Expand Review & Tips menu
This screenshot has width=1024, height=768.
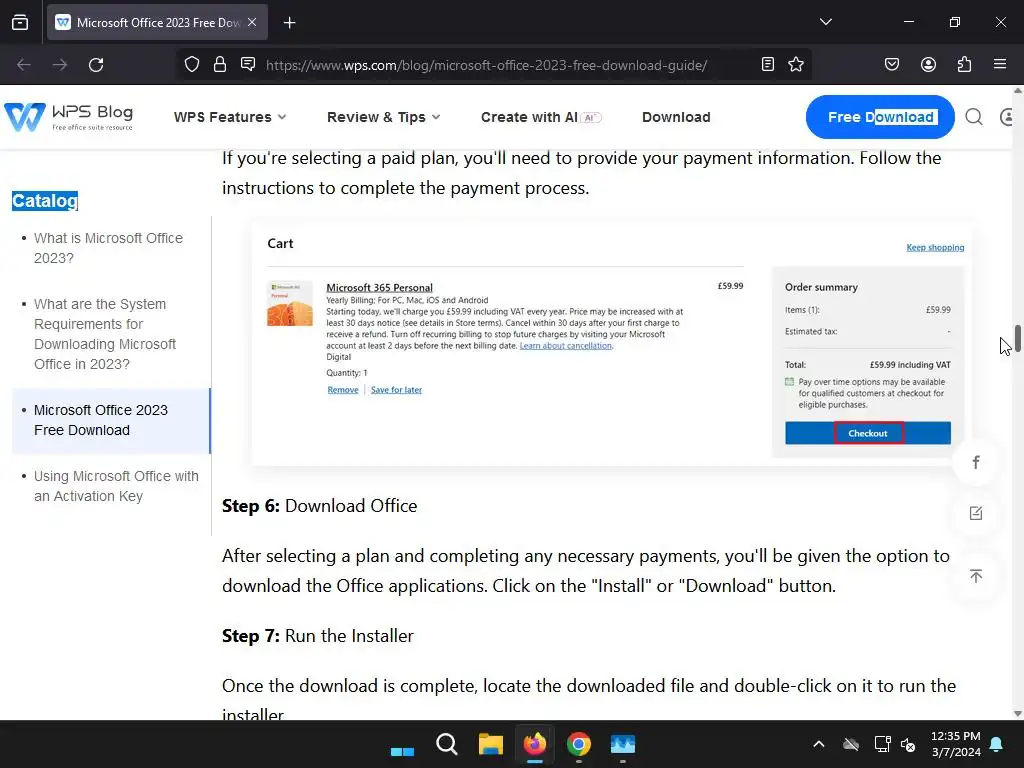pyautogui.click(x=384, y=117)
